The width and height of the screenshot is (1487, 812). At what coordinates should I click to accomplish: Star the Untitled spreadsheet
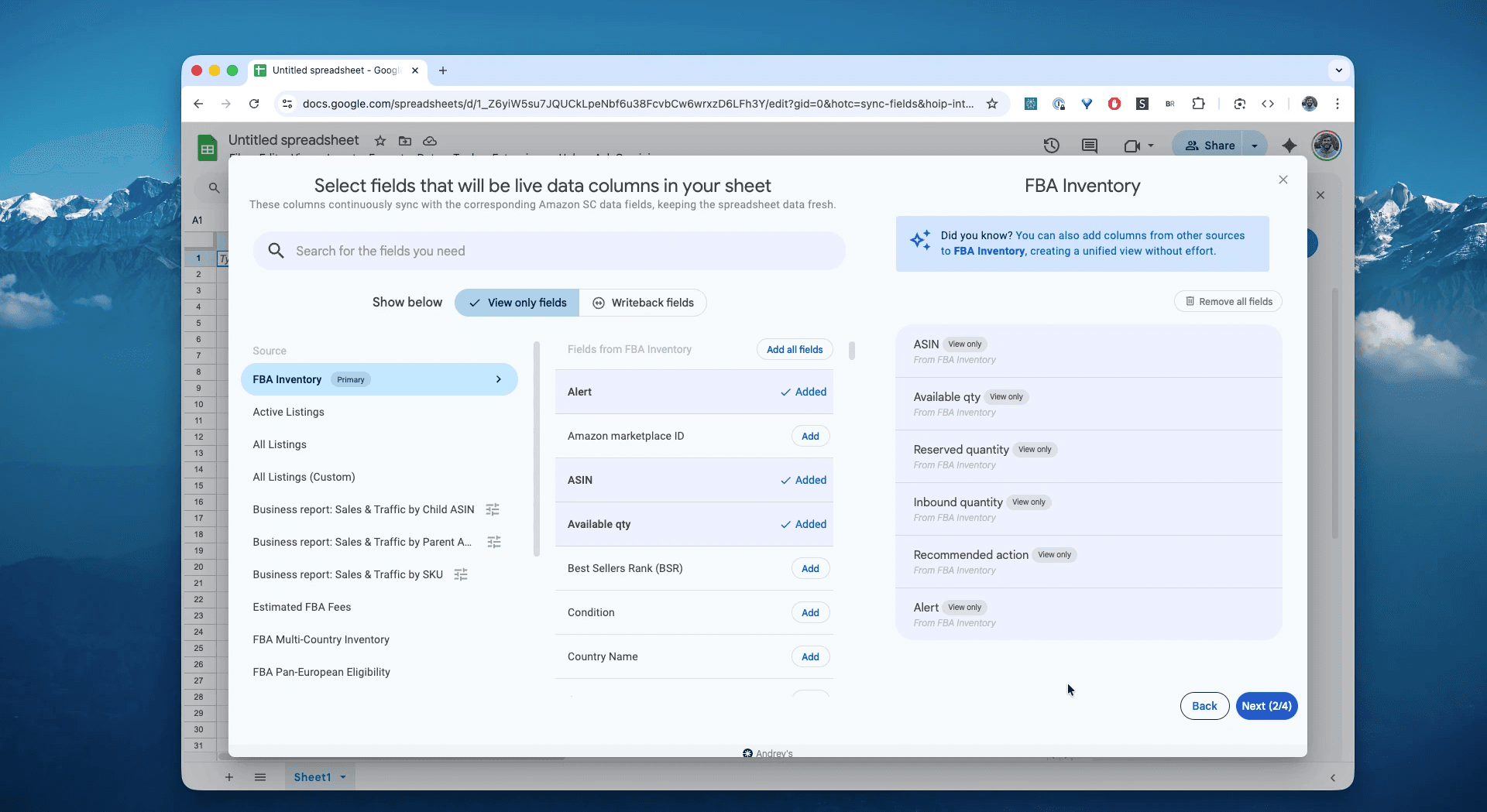coord(380,141)
